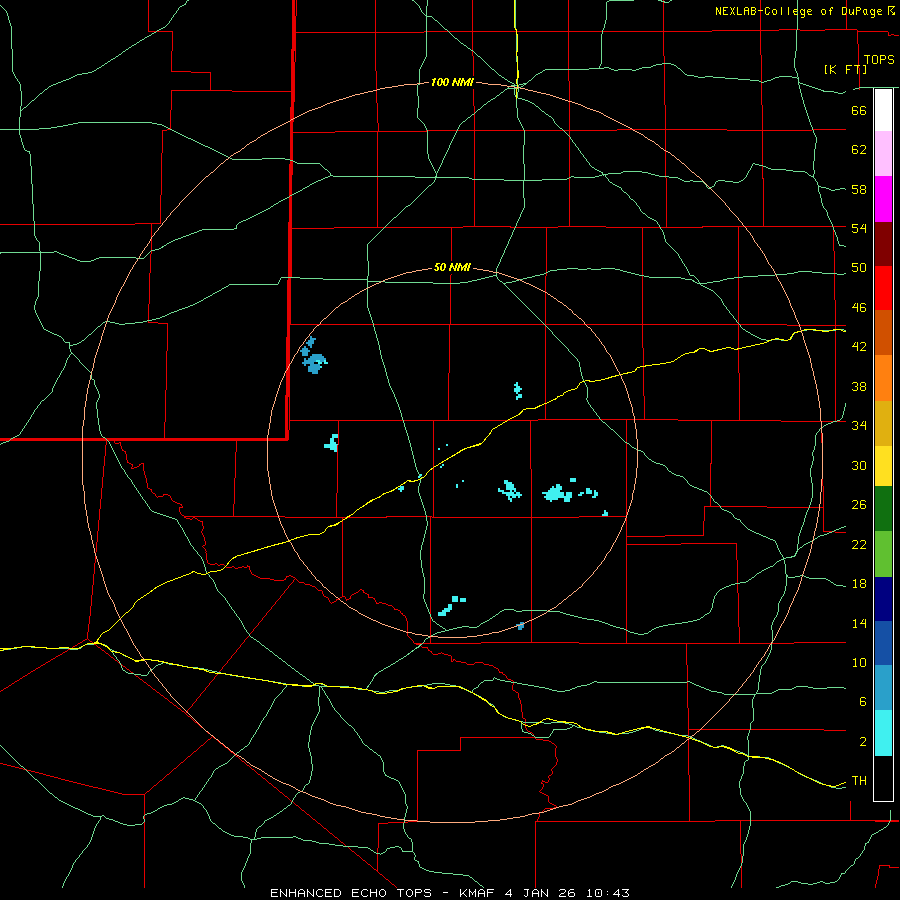Viewport: 900px width, 900px height.
Task: Click the 46 legend value
Action: pos(859,308)
